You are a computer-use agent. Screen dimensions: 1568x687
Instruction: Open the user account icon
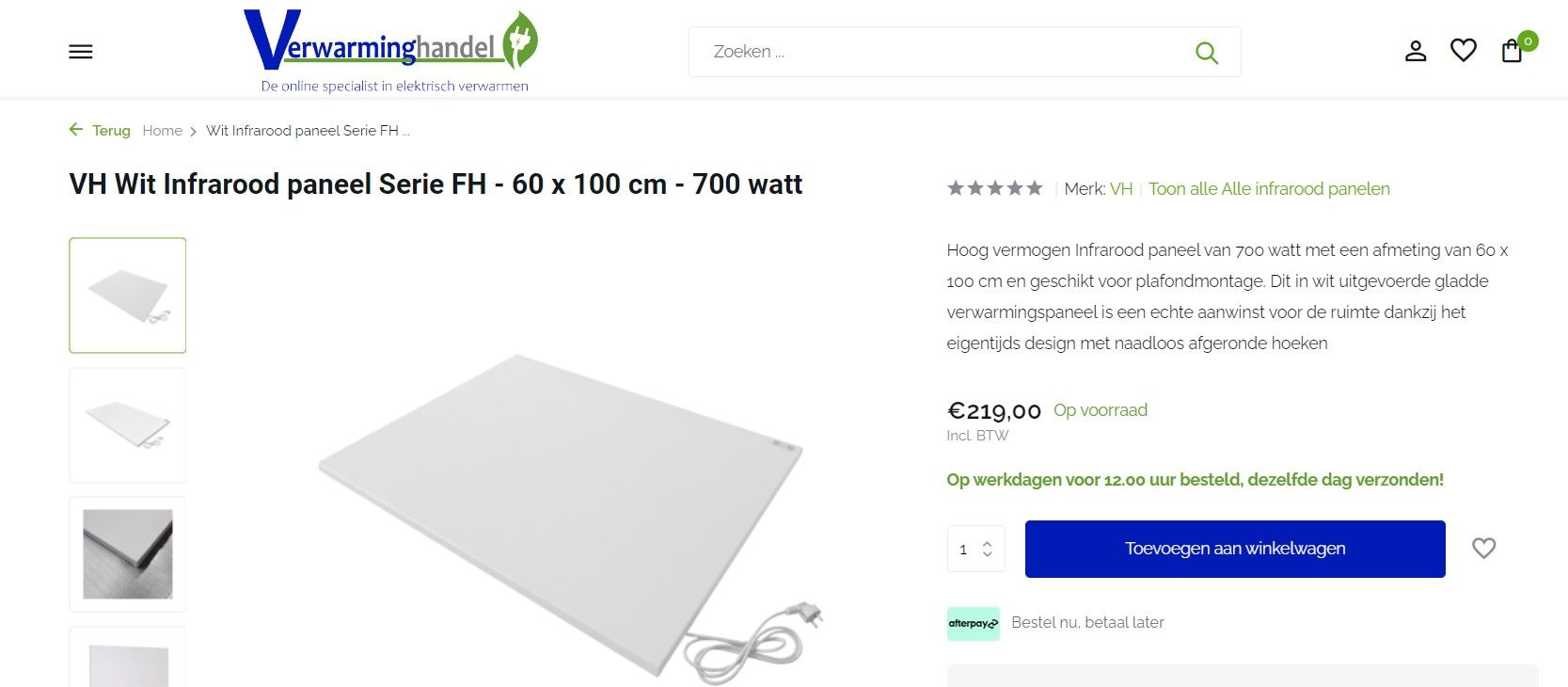[x=1416, y=51]
